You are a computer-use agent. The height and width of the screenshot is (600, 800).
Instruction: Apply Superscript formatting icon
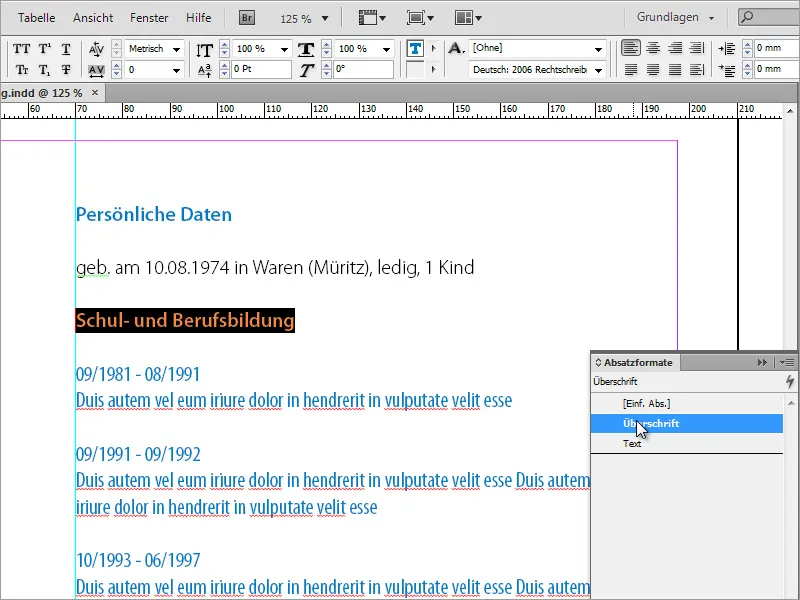[45, 49]
